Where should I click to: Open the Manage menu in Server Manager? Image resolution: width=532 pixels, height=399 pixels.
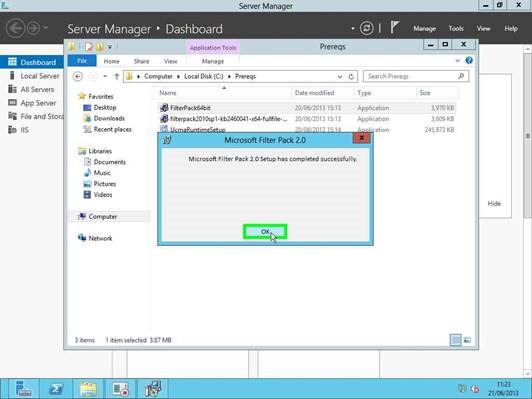click(x=424, y=28)
